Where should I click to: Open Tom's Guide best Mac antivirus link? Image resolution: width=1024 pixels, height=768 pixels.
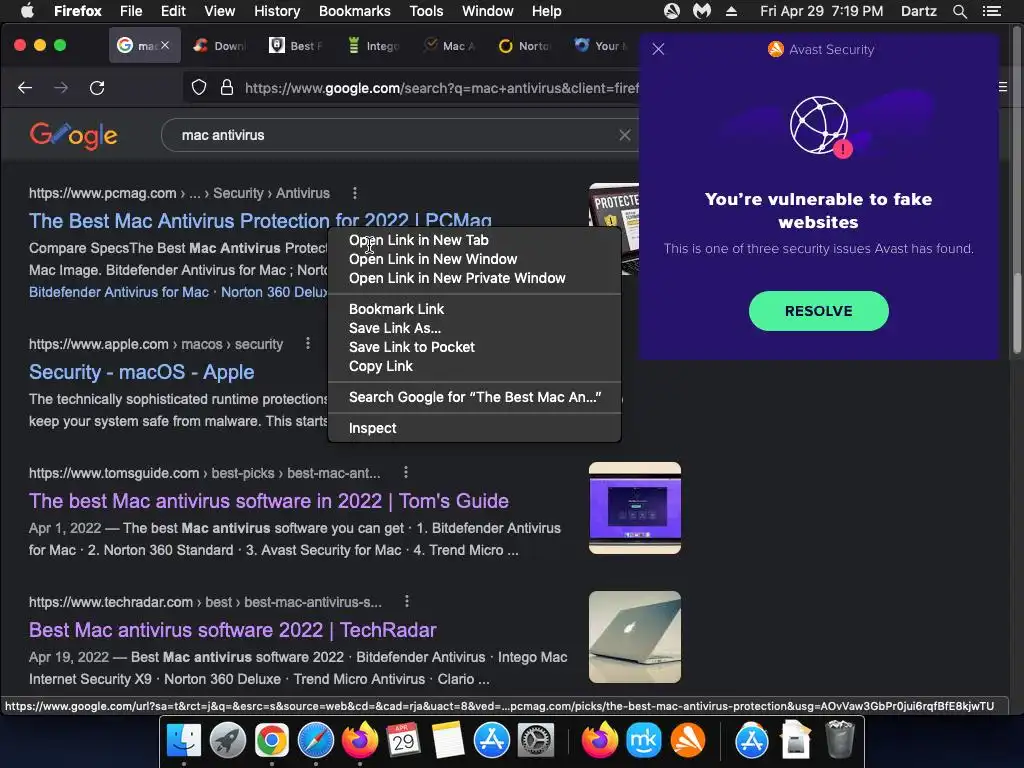[x=268, y=501]
